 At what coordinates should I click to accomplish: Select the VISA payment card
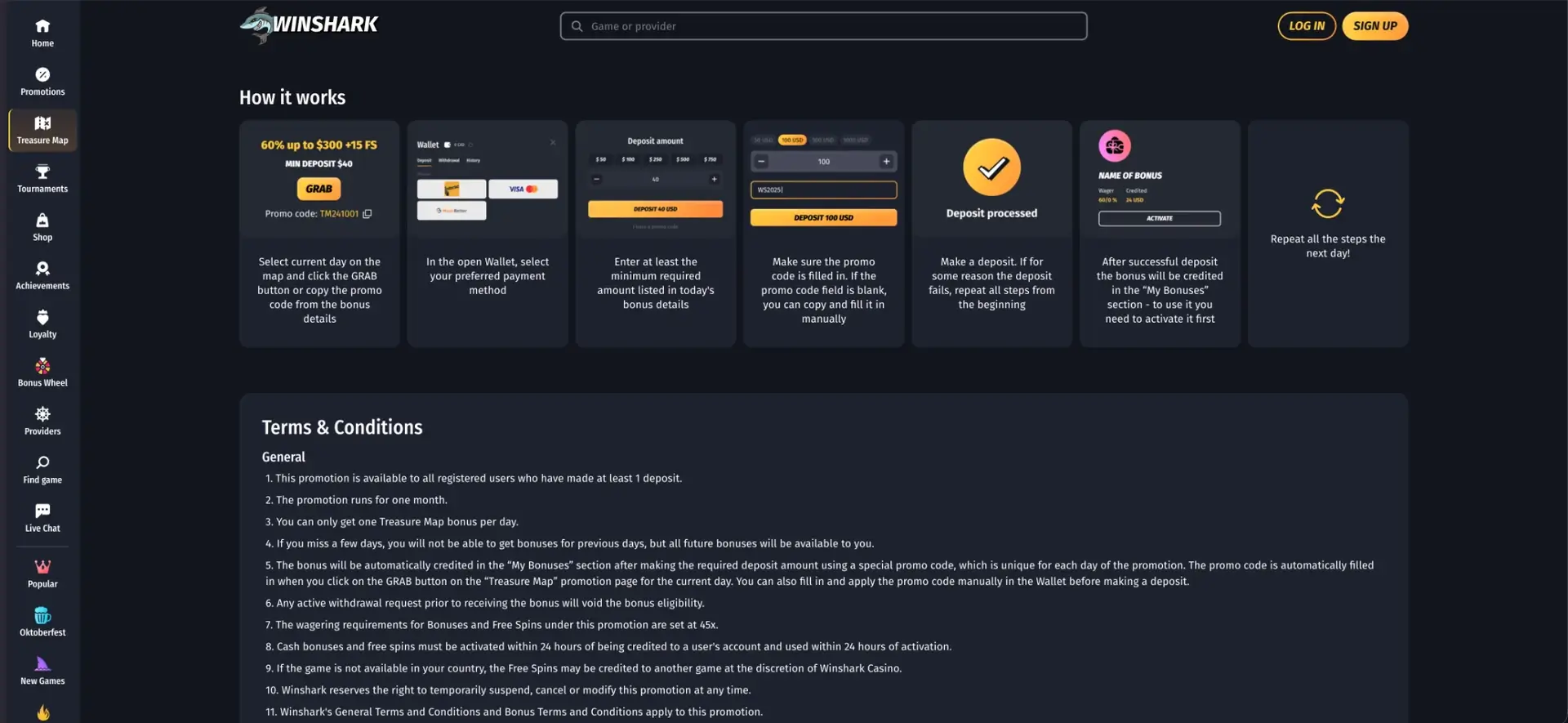pyautogui.click(x=523, y=189)
